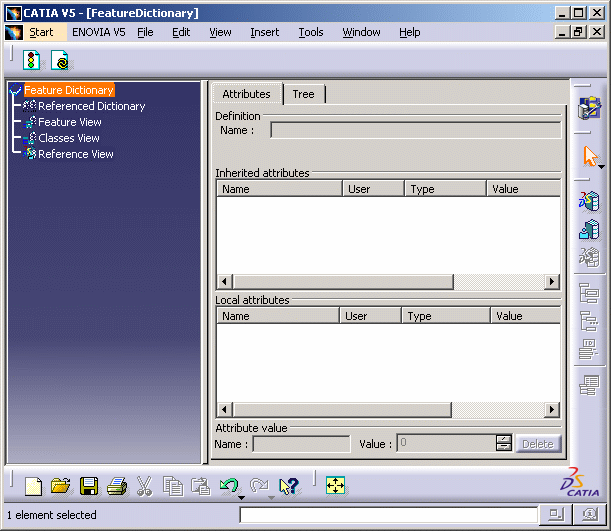This screenshot has height=531, width=611.
Task: Create a new document with New icon
Action: [x=33, y=487]
